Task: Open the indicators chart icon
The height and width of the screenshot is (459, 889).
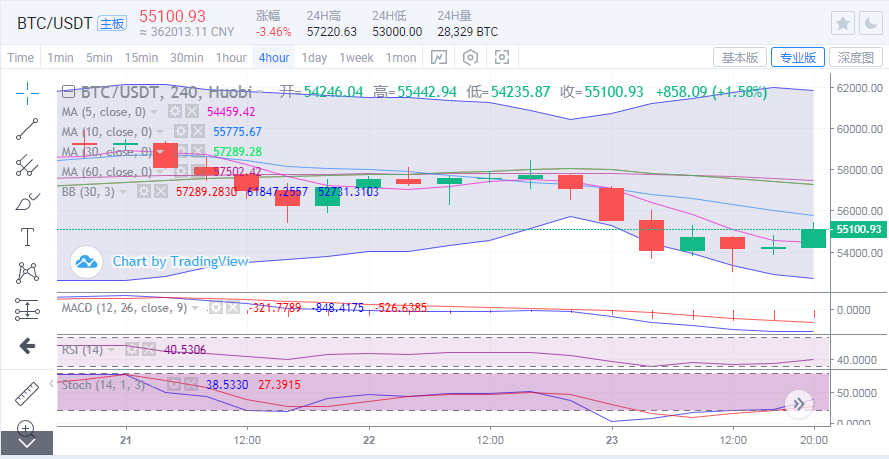Action: 439,57
